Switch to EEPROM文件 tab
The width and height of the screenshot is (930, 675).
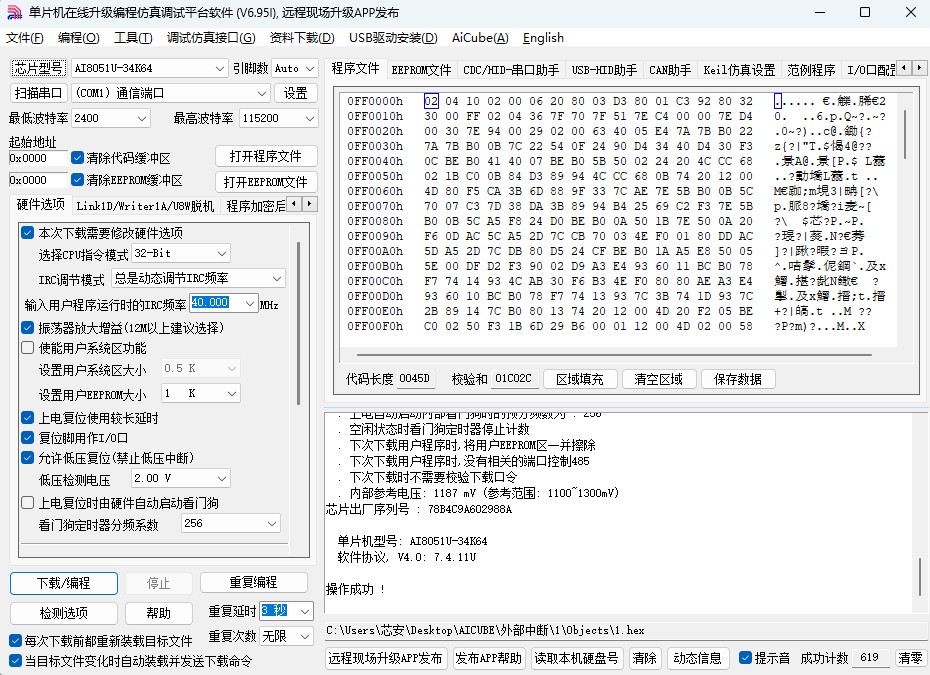point(421,70)
